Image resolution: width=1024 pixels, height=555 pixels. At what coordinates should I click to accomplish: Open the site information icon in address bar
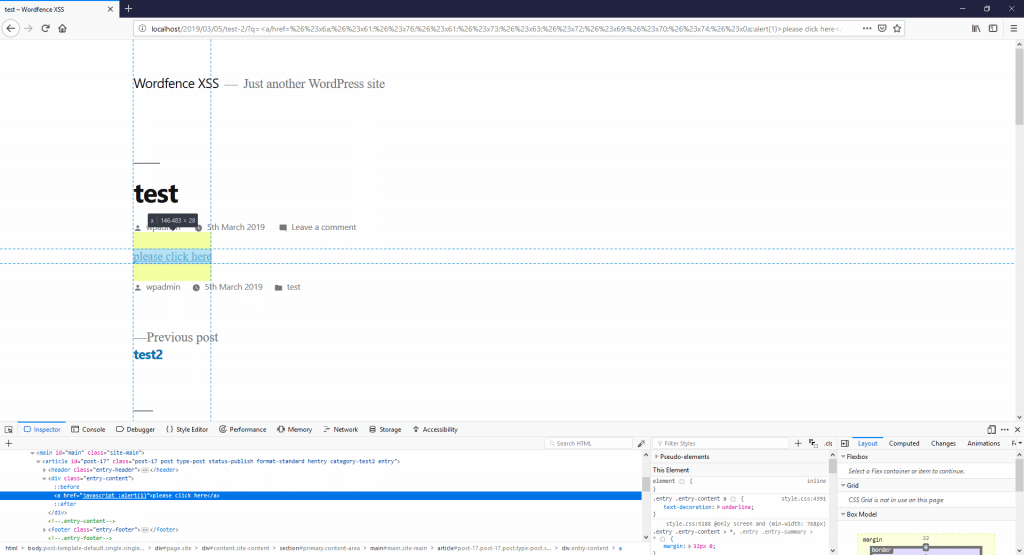pyautogui.click(x=142, y=29)
